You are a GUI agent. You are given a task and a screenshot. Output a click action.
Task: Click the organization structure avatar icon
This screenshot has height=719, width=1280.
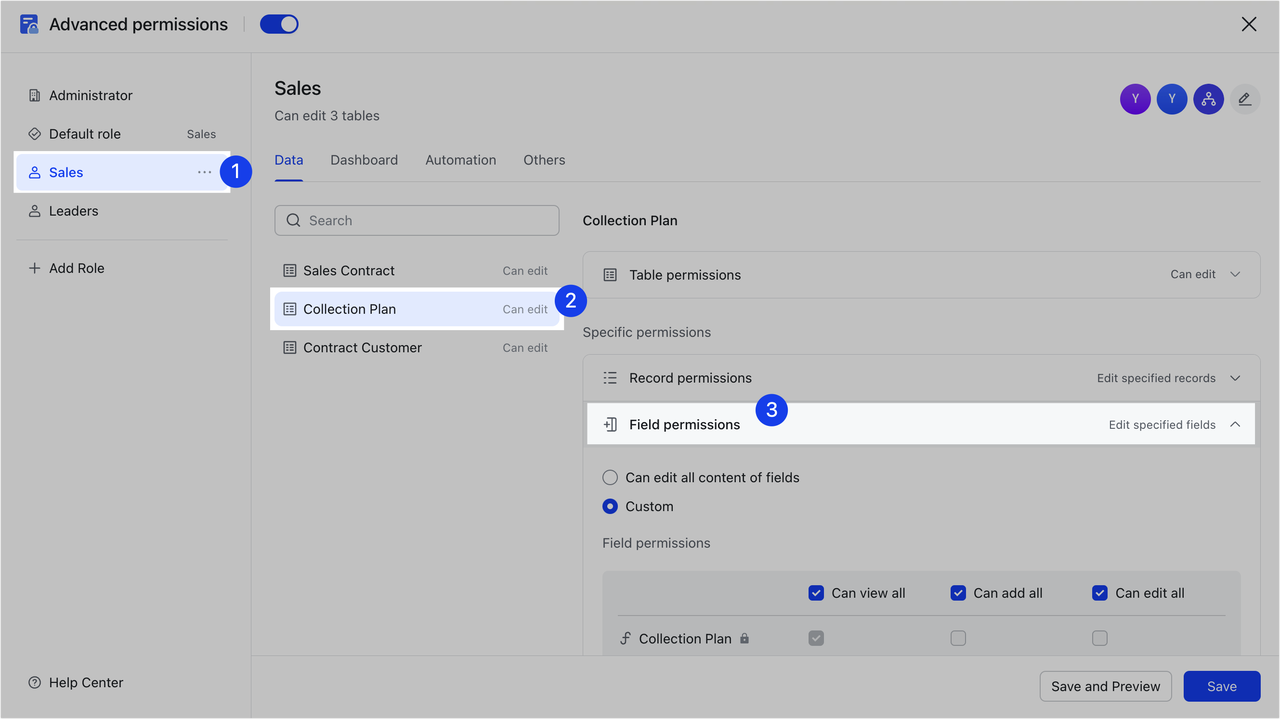(x=1208, y=98)
